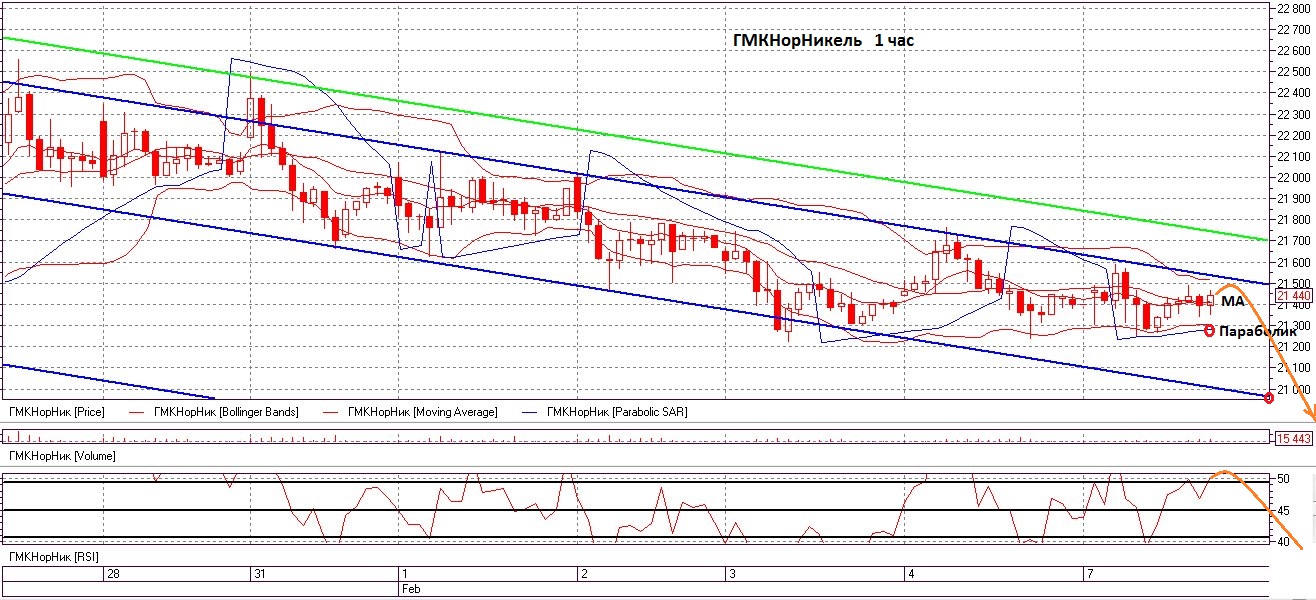Click the 22 300 price axis label
Screen dimensions: 1316x600
1294,114
